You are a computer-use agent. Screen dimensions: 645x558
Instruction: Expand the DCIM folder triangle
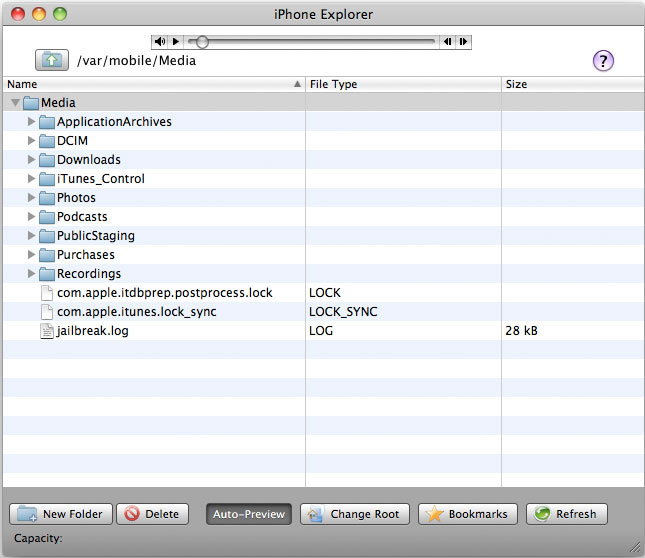pyautogui.click(x=31, y=141)
